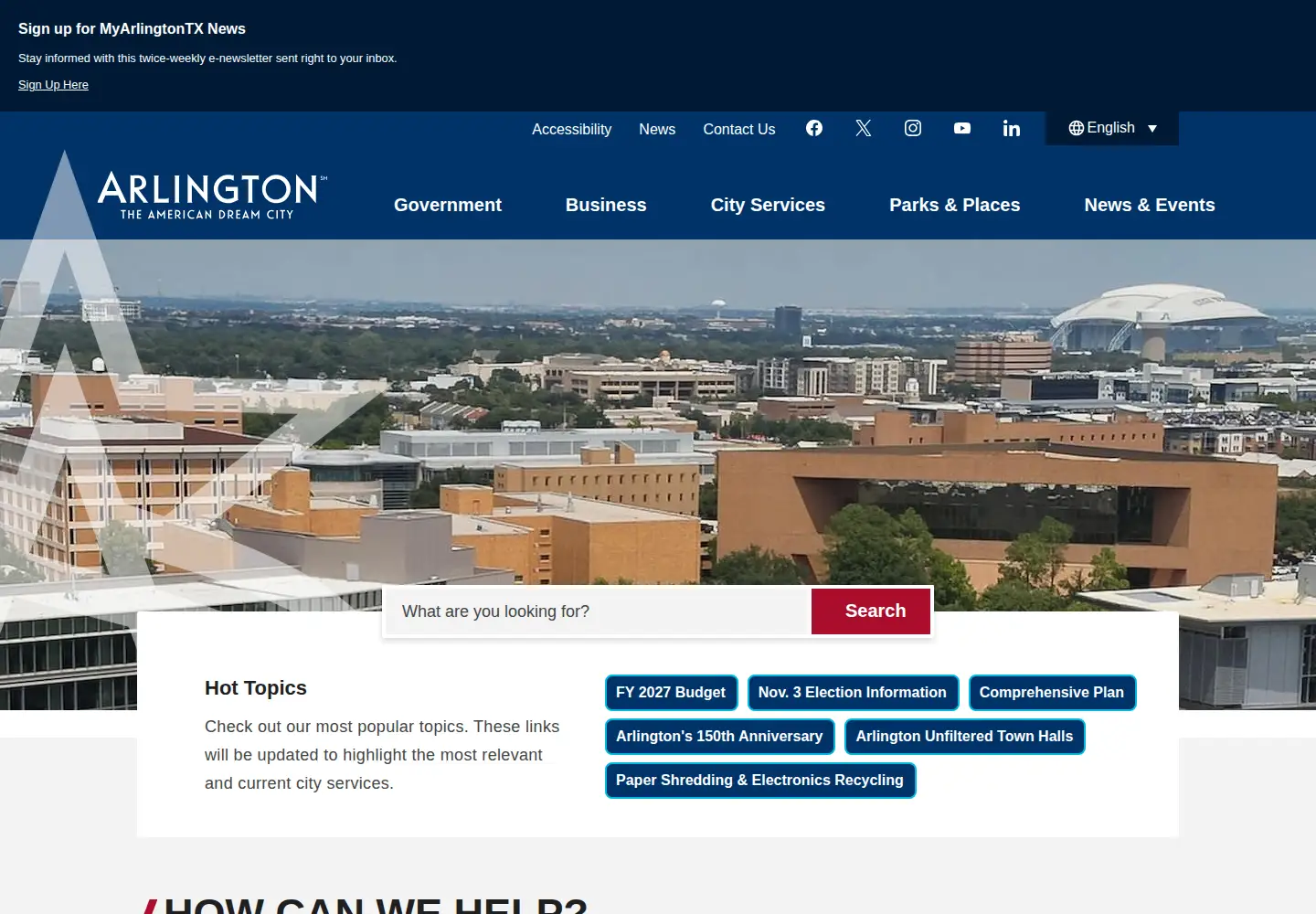Image resolution: width=1316 pixels, height=914 pixels.
Task: Open Paper Shredding & Electronics Recycling topic
Action: [759, 781]
